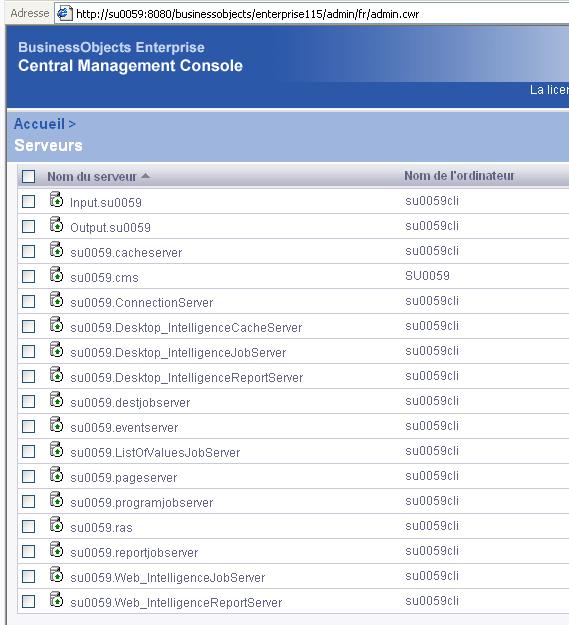
Task: Check the box for Output.su0059
Action: [29, 227]
